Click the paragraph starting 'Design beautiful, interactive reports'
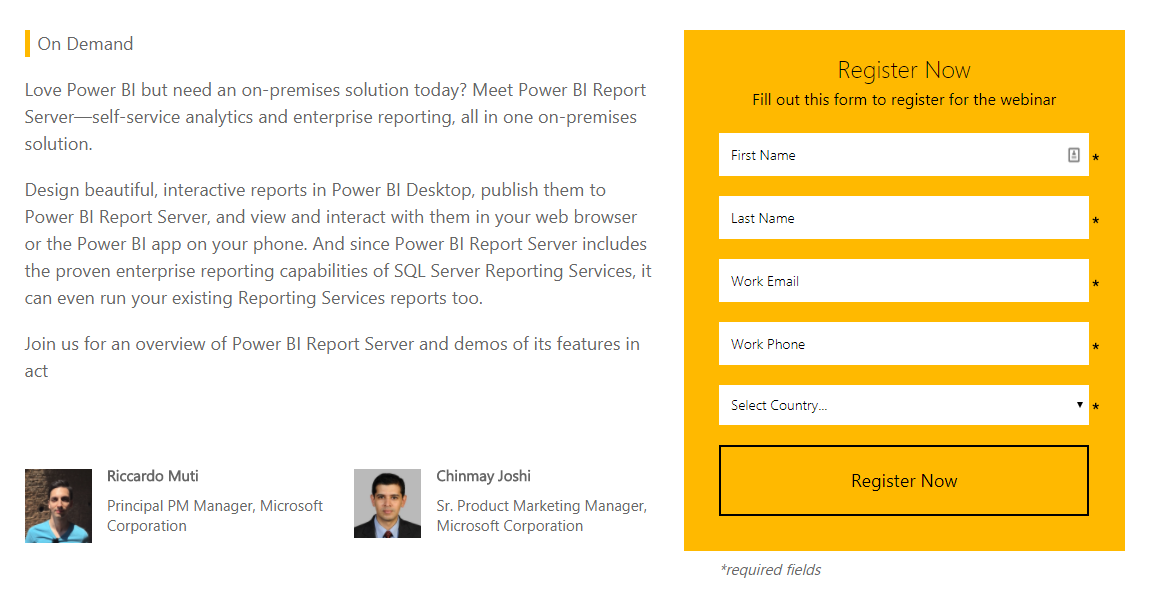 tap(338, 244)
